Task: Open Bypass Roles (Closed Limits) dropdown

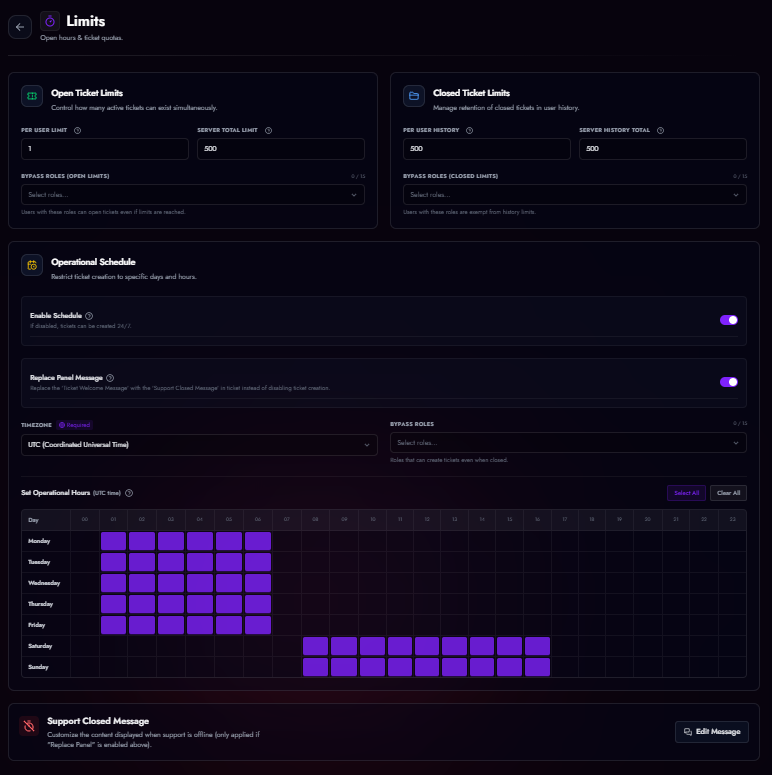Action: [574, 195]
